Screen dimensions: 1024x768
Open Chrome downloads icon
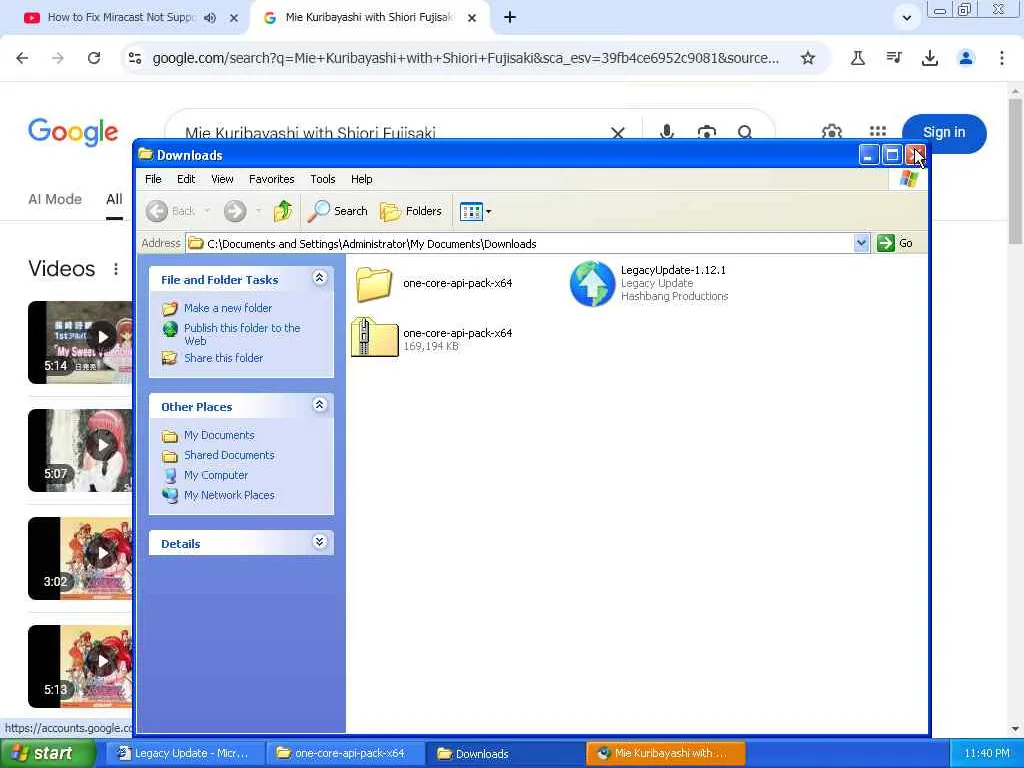pyautogui.click(x=930, y=58)
